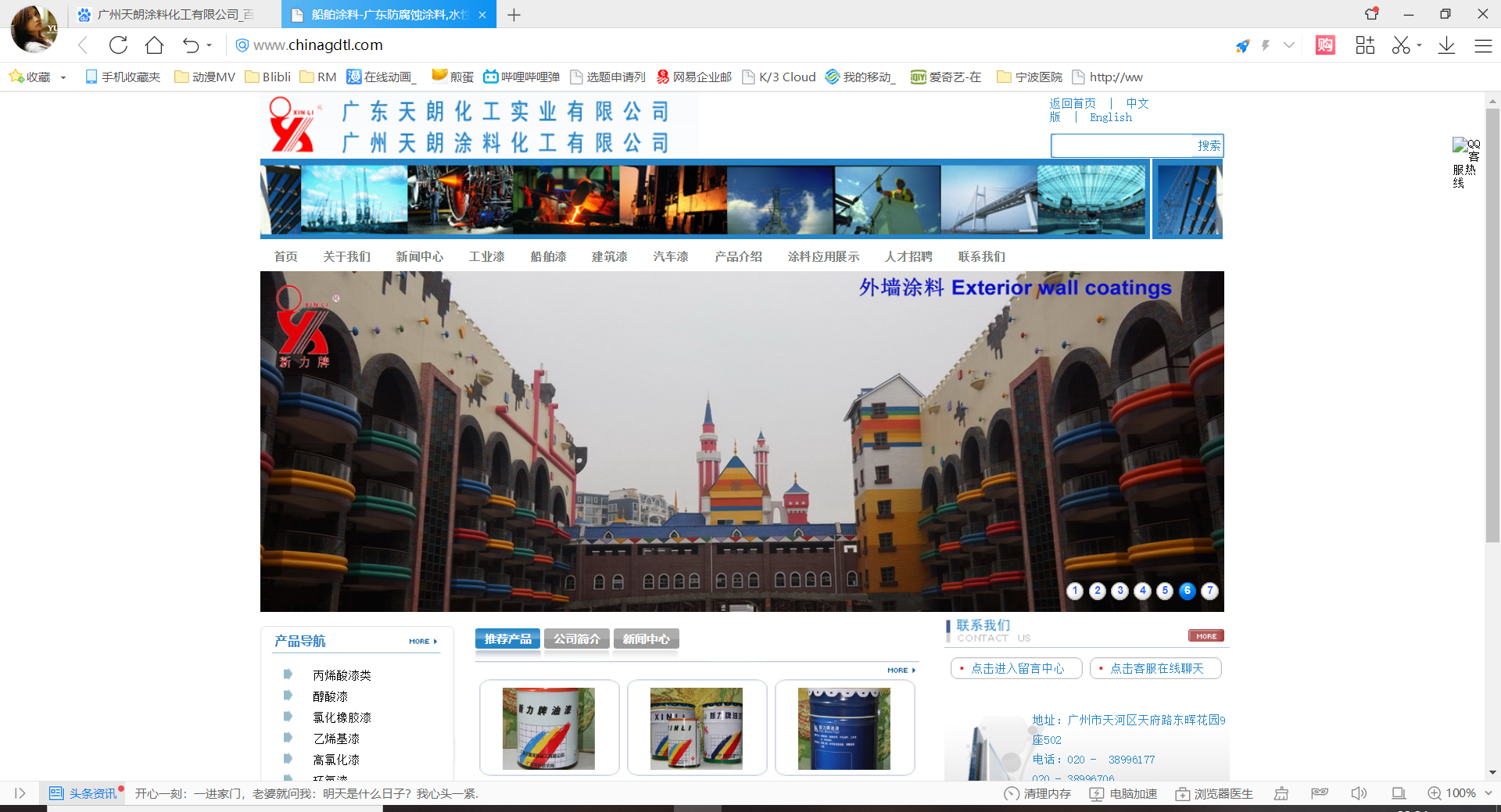Click the 返回首页 link

coord(1073,103)
